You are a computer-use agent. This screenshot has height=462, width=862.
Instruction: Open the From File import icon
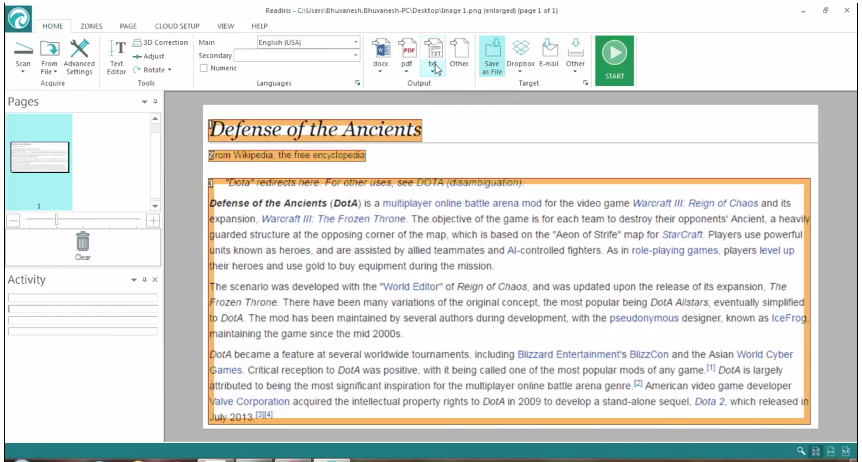49,48
